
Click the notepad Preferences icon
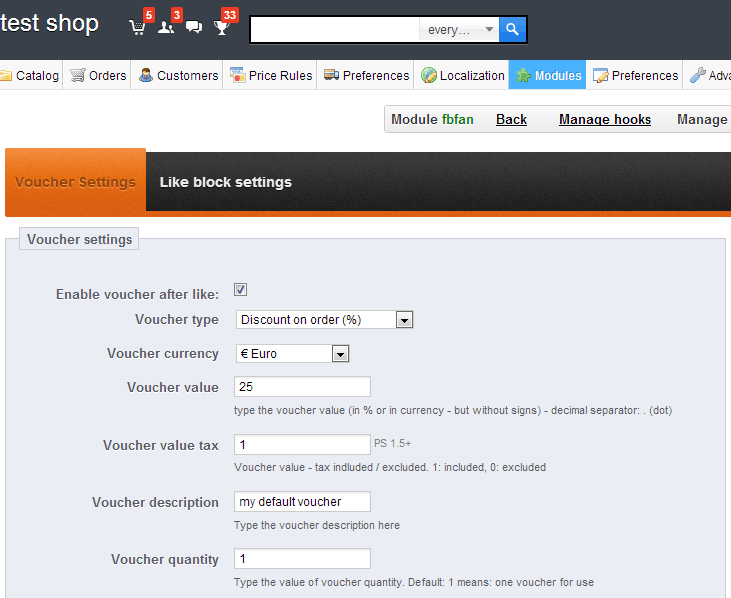tap(600, 75)
